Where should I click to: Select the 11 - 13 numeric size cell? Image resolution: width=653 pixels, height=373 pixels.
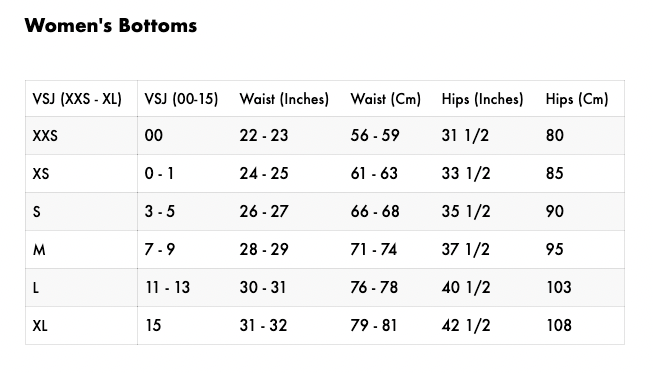167,288
